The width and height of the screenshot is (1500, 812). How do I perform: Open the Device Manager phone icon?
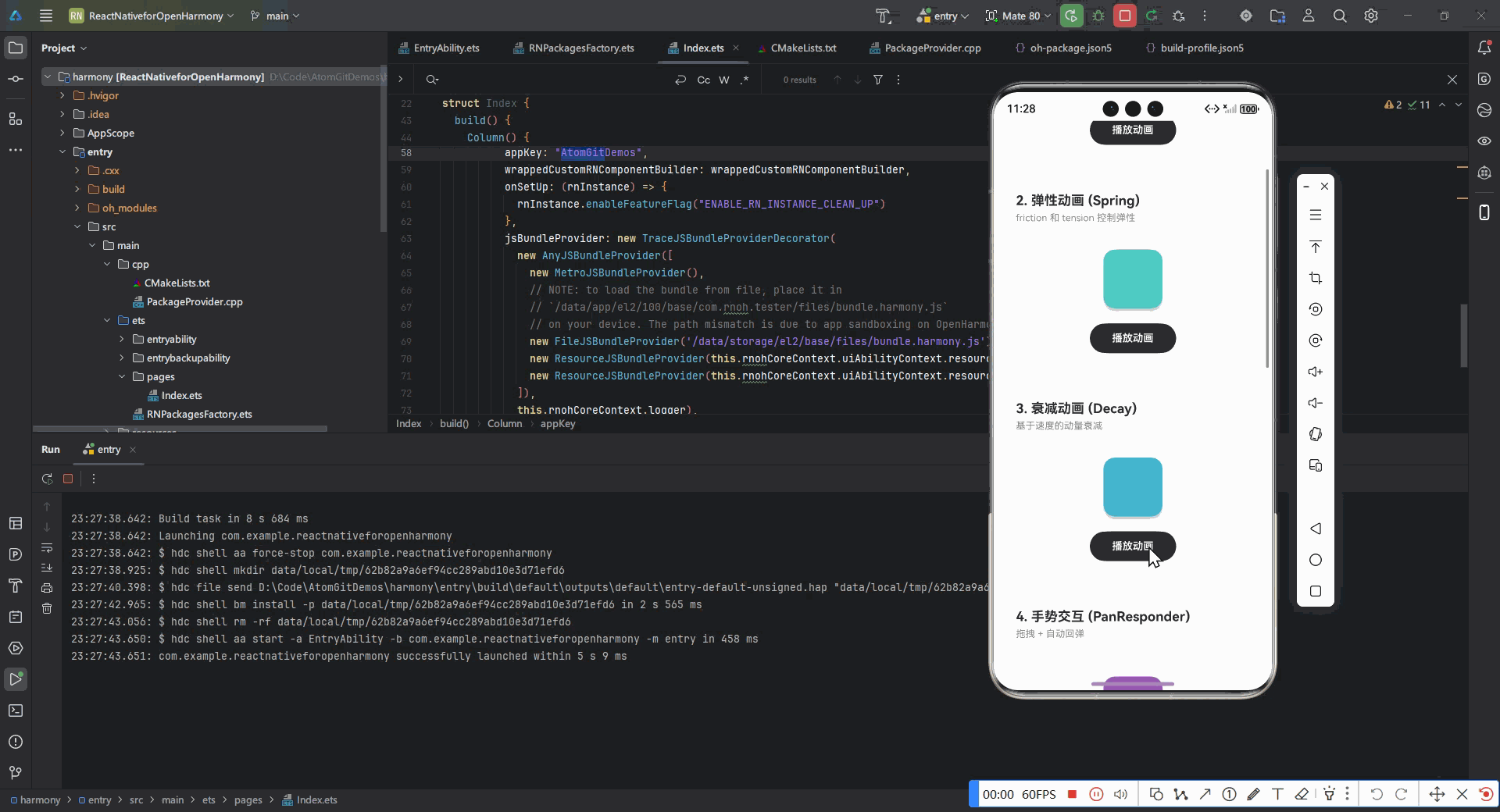pyautogui.click(x=1484, y=212)
